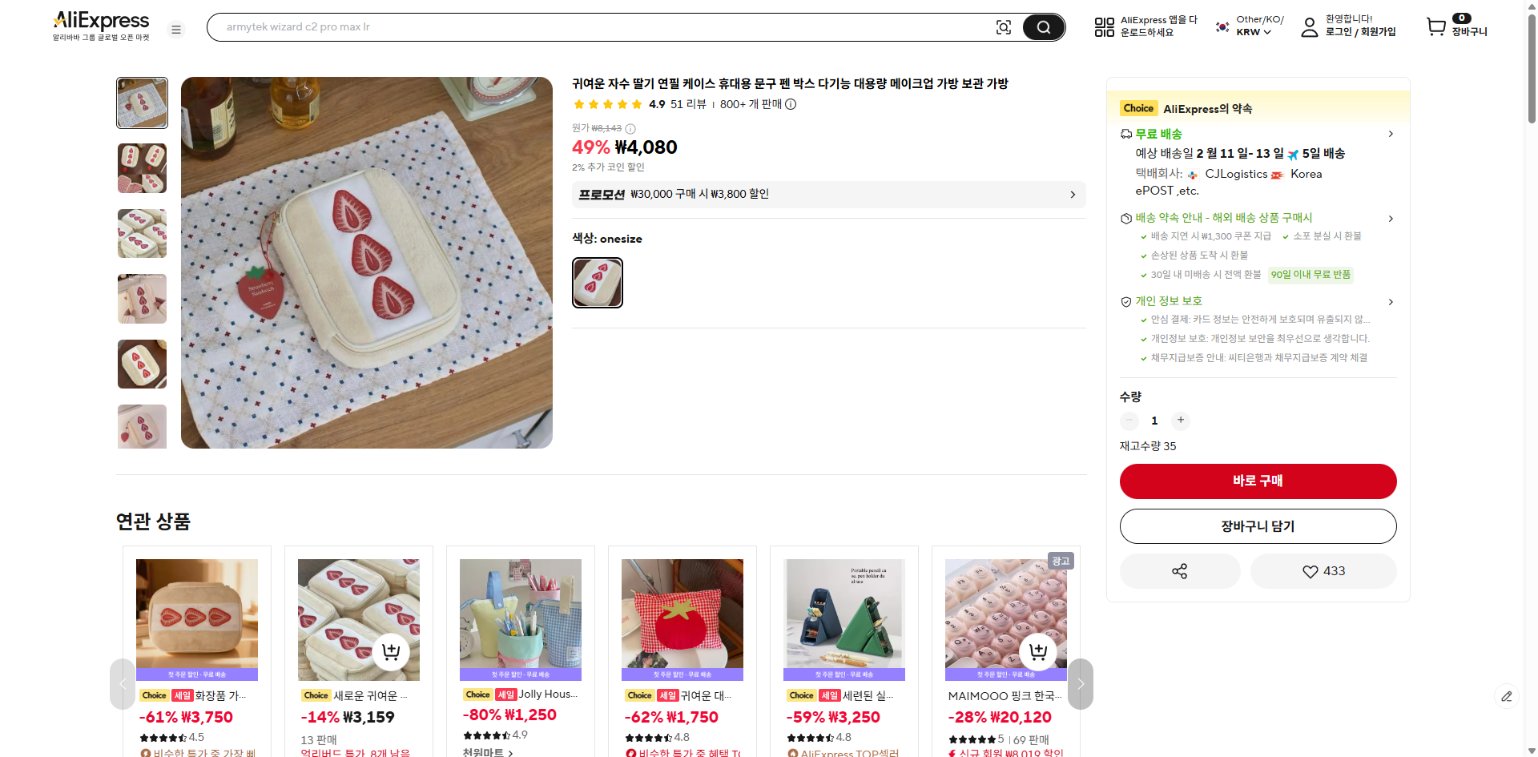Click the 바로 구매 purchase button
This screenshot has height=757, width=1538.
click(x=1257, y=481)
